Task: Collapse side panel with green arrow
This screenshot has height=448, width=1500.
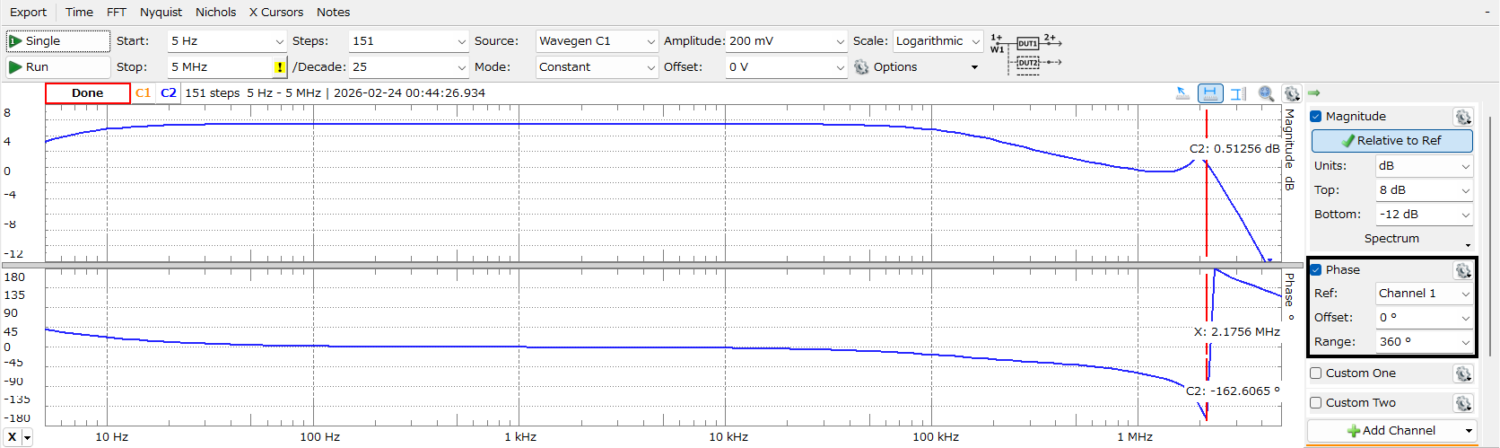Action: [1314, 93]
